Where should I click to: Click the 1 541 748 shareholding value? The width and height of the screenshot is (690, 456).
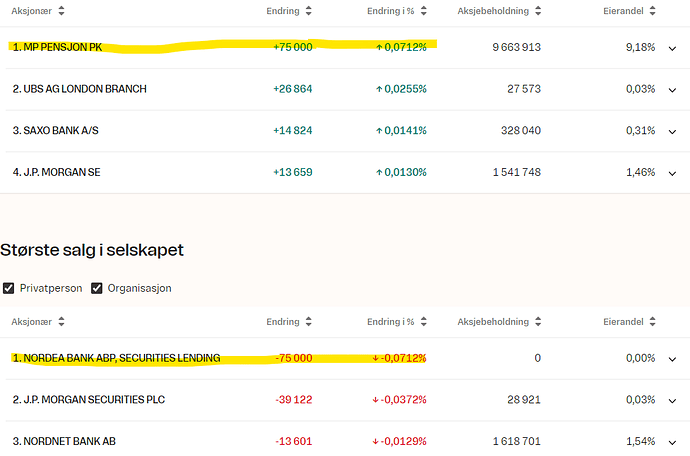(x=517, y=172)
